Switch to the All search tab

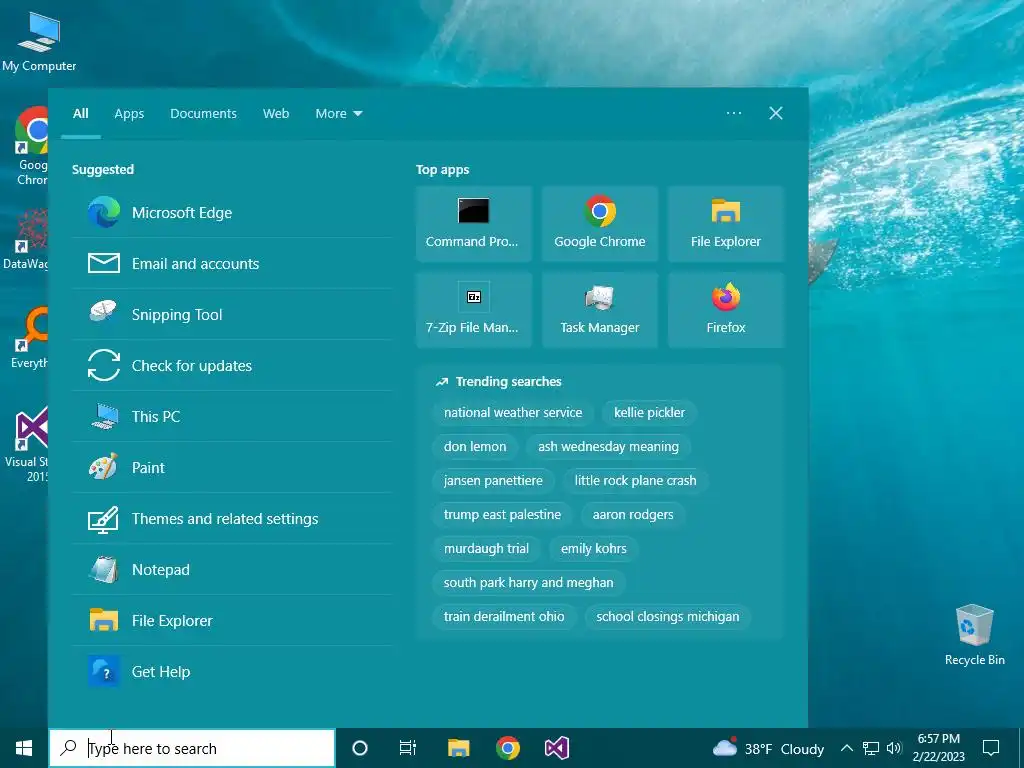pyautogui.click(x=81, y=114)
